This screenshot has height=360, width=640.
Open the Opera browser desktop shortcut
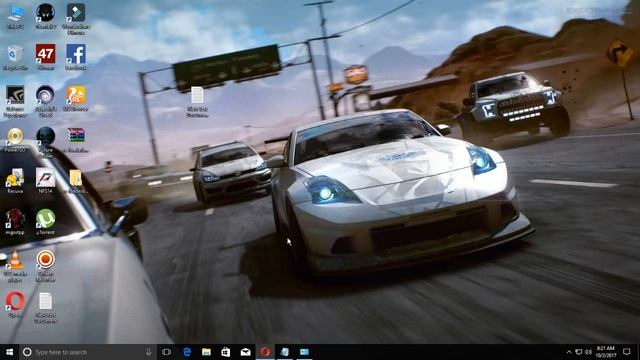(x=15, y=304)
